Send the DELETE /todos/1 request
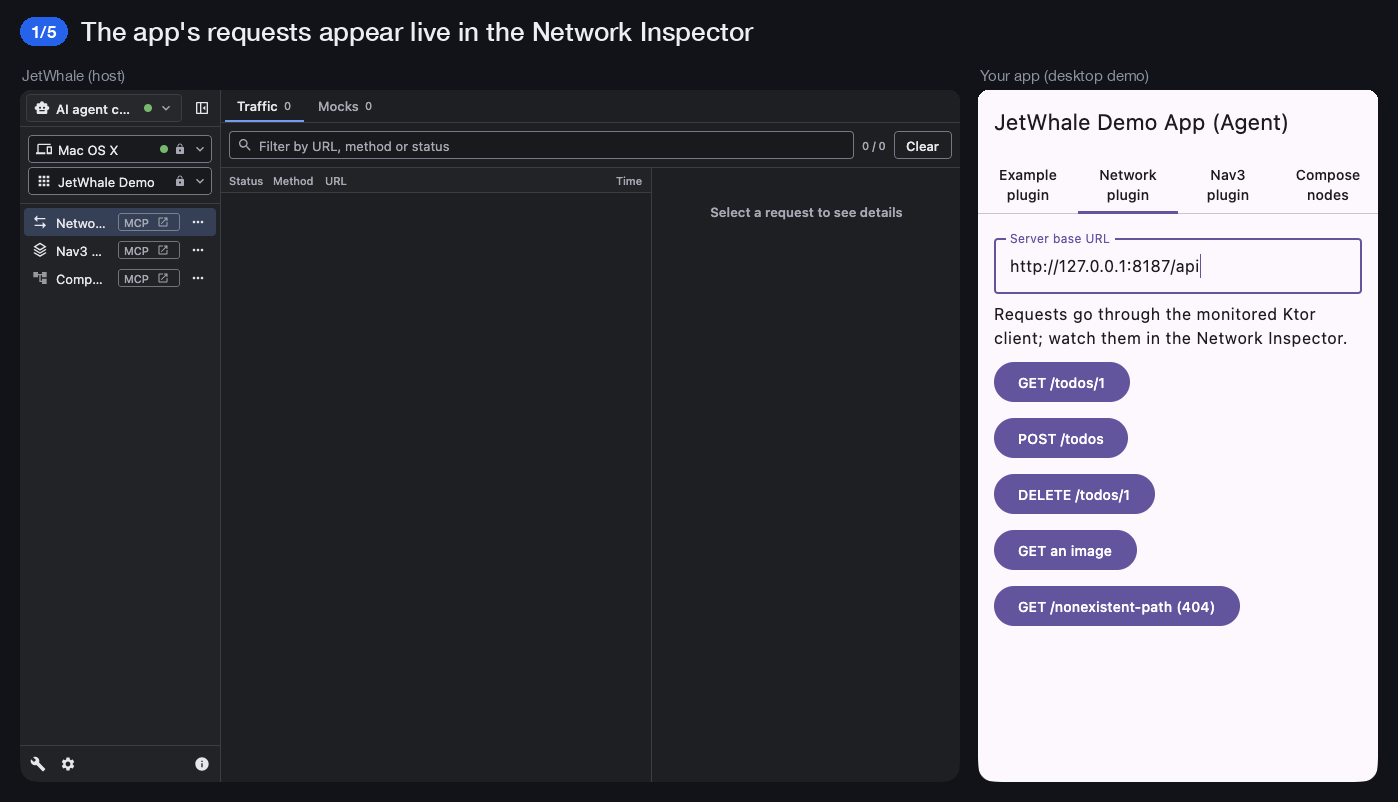 tap(1074, 495)
